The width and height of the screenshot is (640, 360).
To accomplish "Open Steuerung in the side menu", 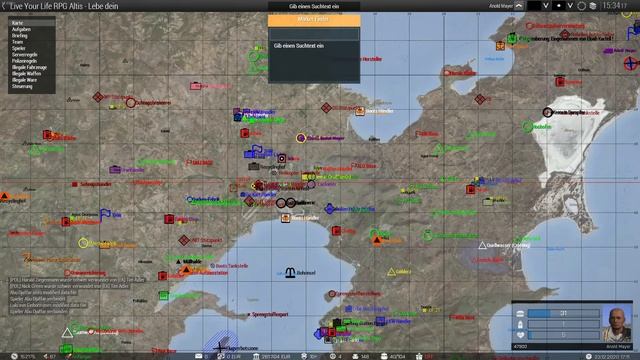I will [31, 86].
